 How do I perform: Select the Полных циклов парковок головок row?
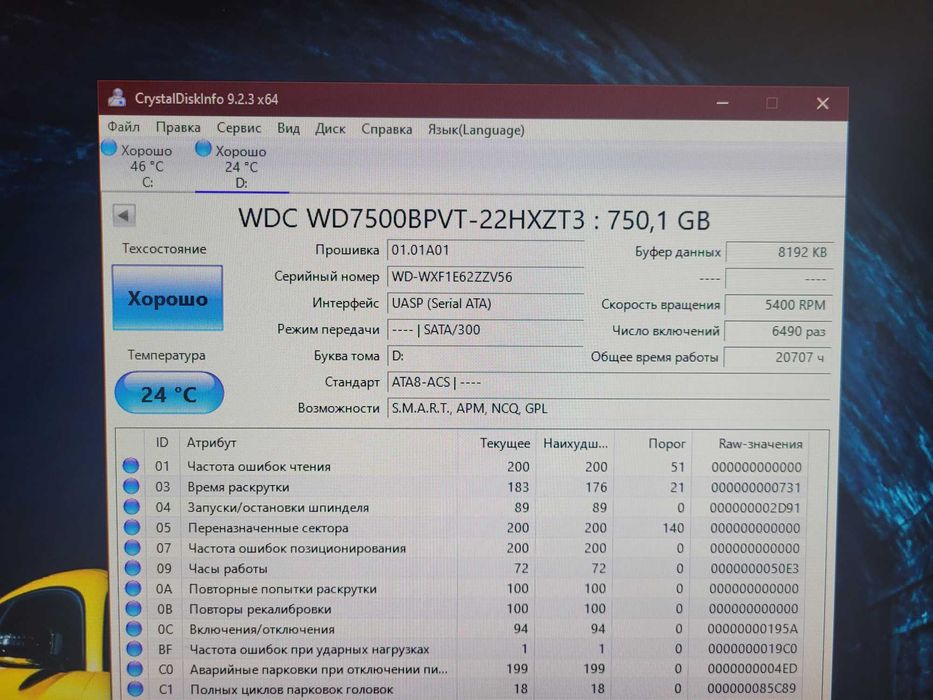click(x=463, y=689)
